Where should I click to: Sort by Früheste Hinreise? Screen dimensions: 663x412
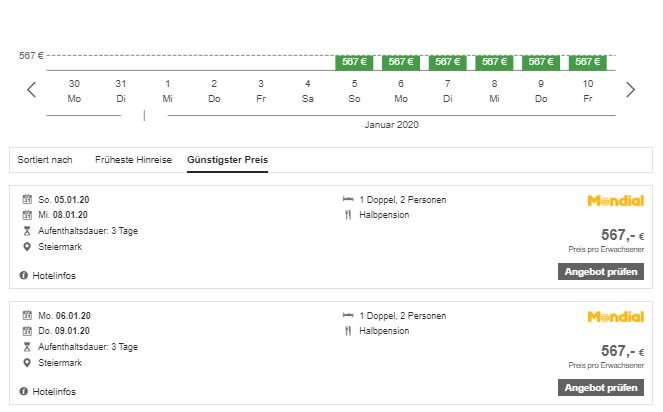133,160
